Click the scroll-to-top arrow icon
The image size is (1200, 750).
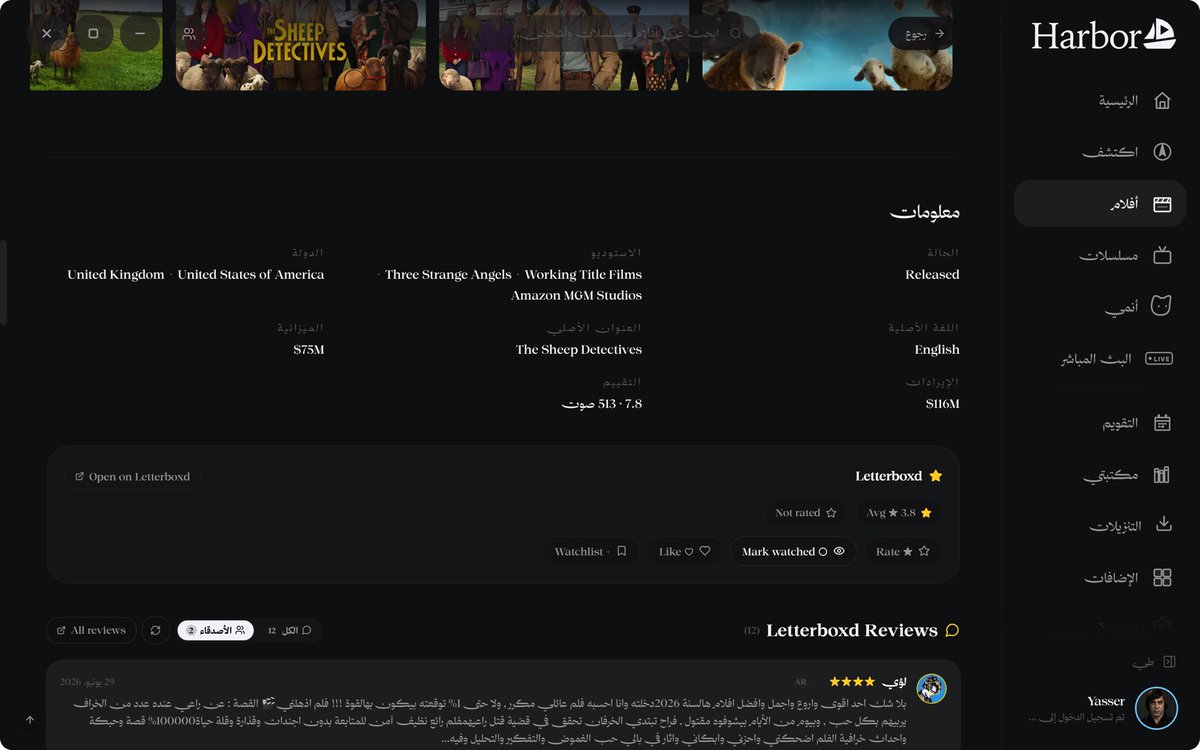pyautogui.click(x=30, y=719)
